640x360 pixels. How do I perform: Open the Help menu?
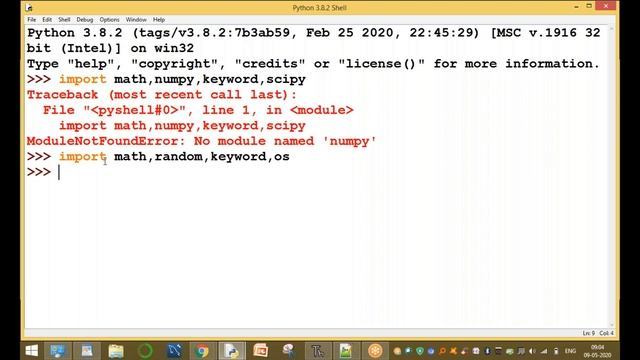(x=159, y=20)
